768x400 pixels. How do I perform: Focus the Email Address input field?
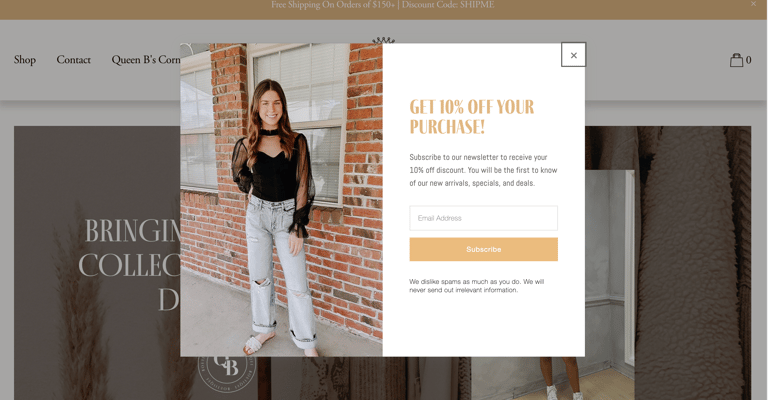pyautogui.click(x=483, y=218)
